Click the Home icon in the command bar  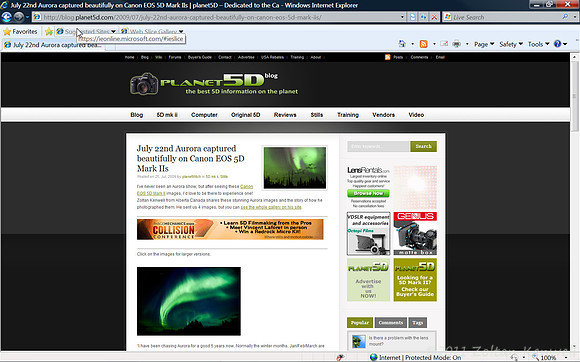402,44
